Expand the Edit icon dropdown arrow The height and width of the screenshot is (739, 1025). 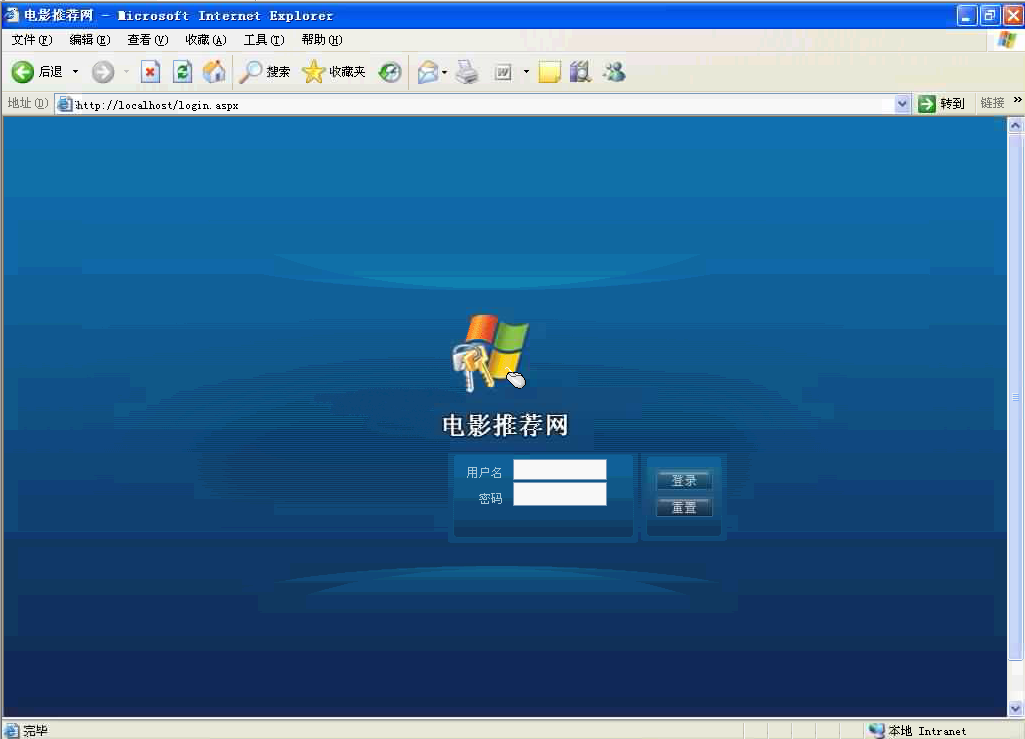(x=526, y=72)
